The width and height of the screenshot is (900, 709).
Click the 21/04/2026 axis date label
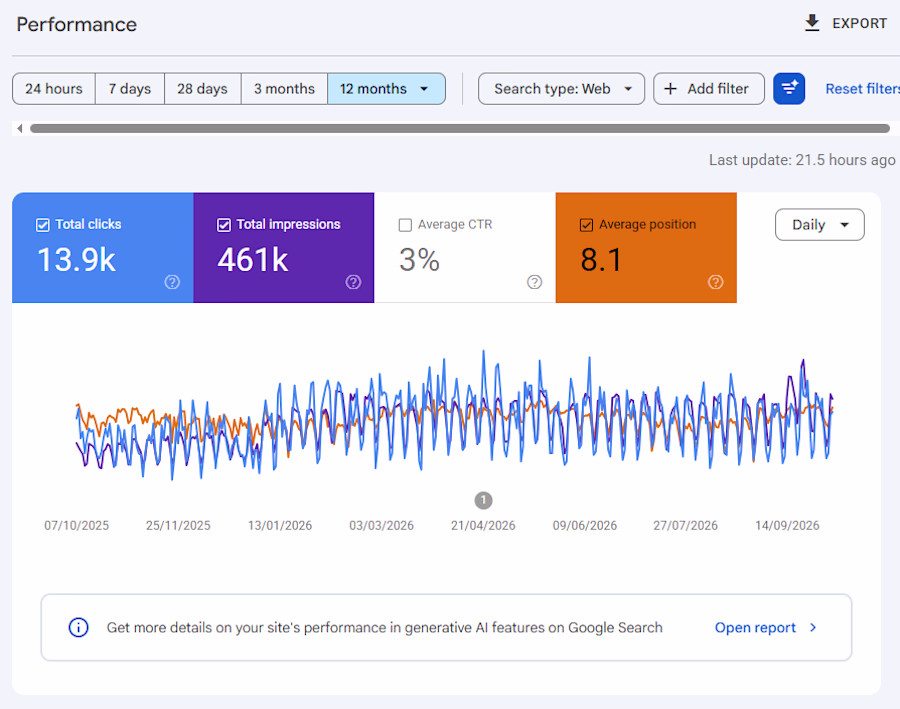(483, 525)
